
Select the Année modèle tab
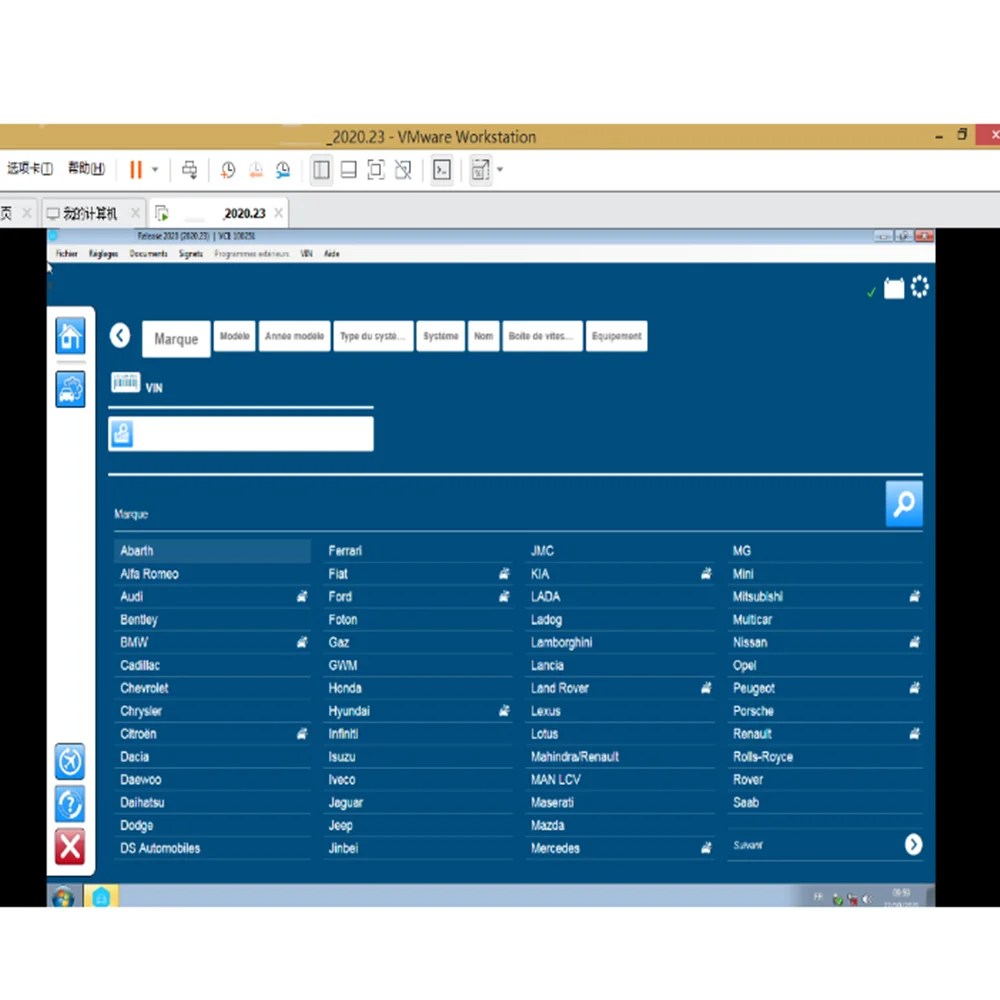point(295,336)
